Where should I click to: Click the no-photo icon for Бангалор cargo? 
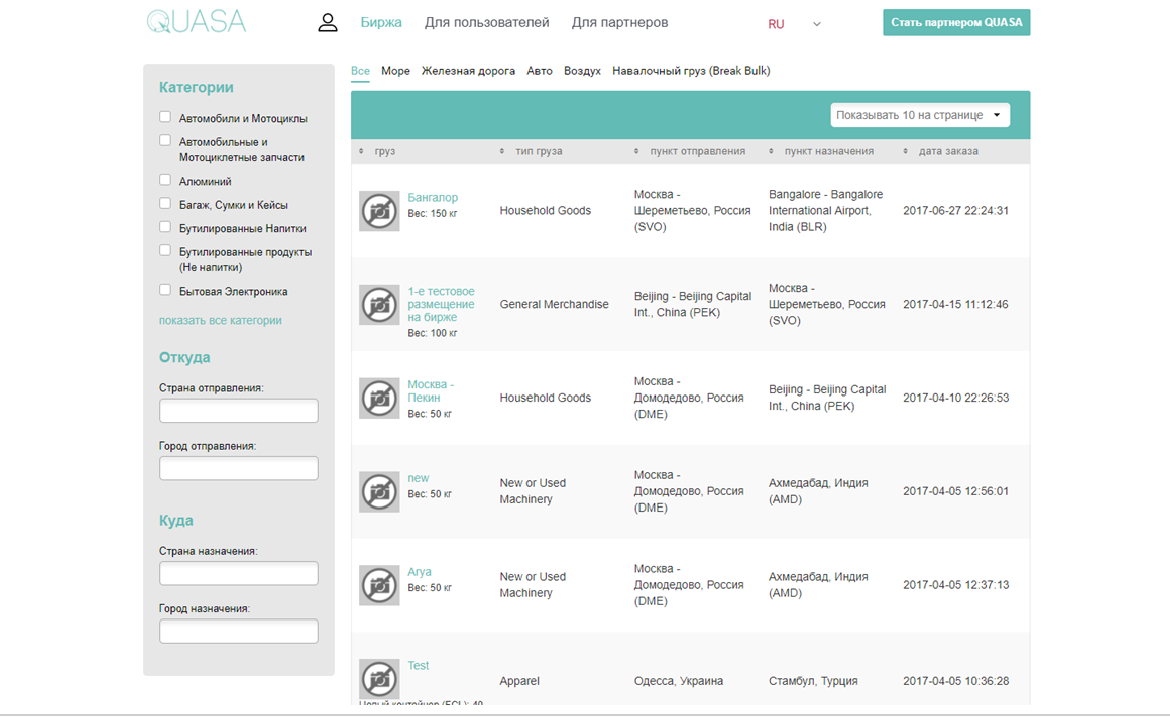[x=379, y=211]
